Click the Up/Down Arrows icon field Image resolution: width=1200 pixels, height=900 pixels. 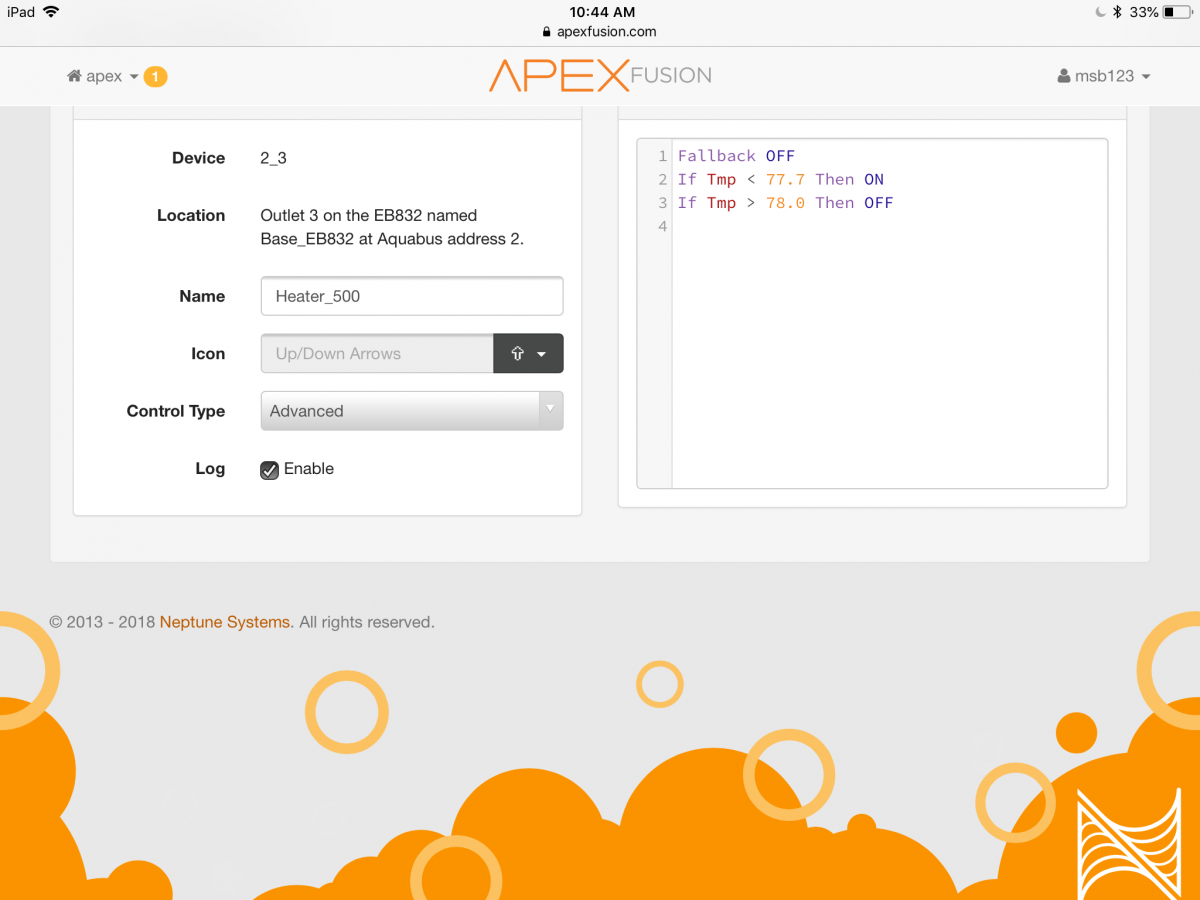377,354
